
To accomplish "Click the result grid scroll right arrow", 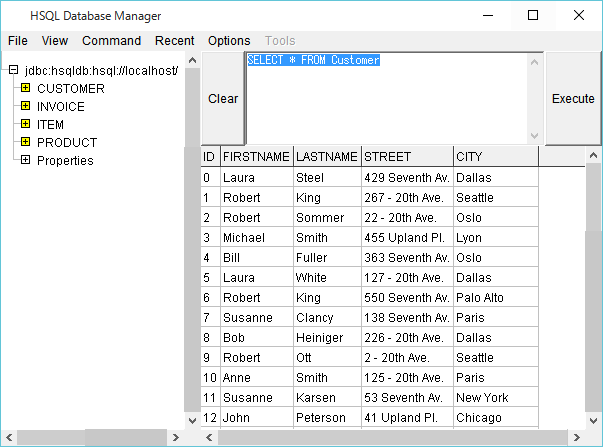I will tap(576, 437).
